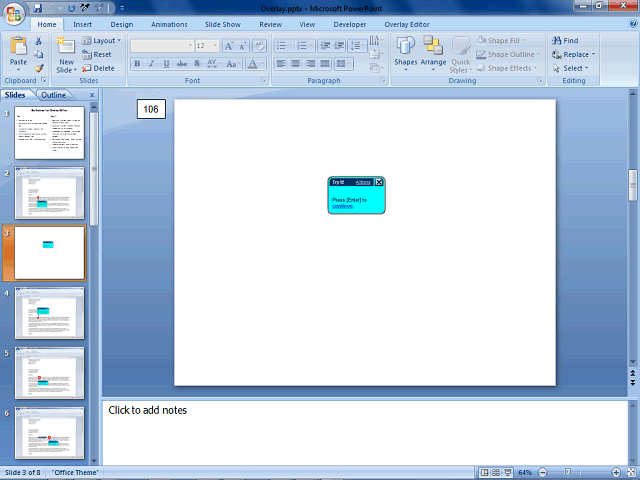Open the Overlay Editor tab
Image resolution: width=640 pixels, height=480 pixels.
click(407, 24)
